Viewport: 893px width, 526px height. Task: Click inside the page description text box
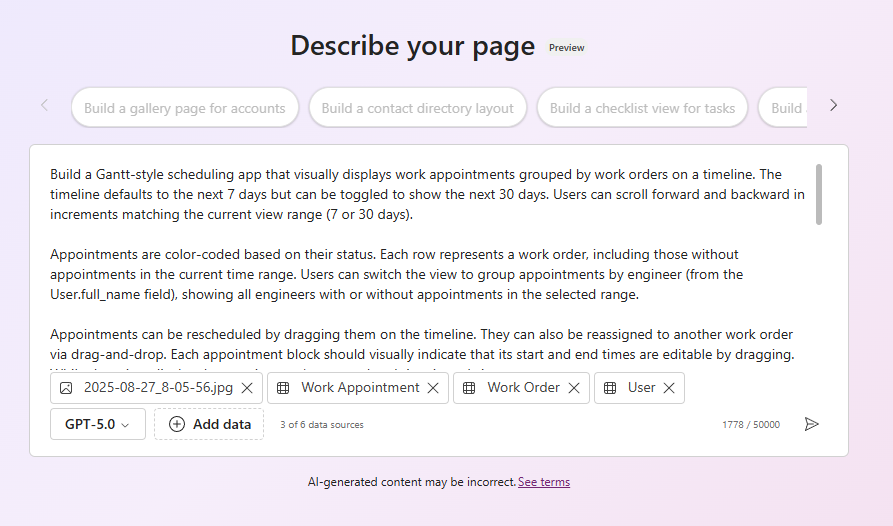coord(420,260)
